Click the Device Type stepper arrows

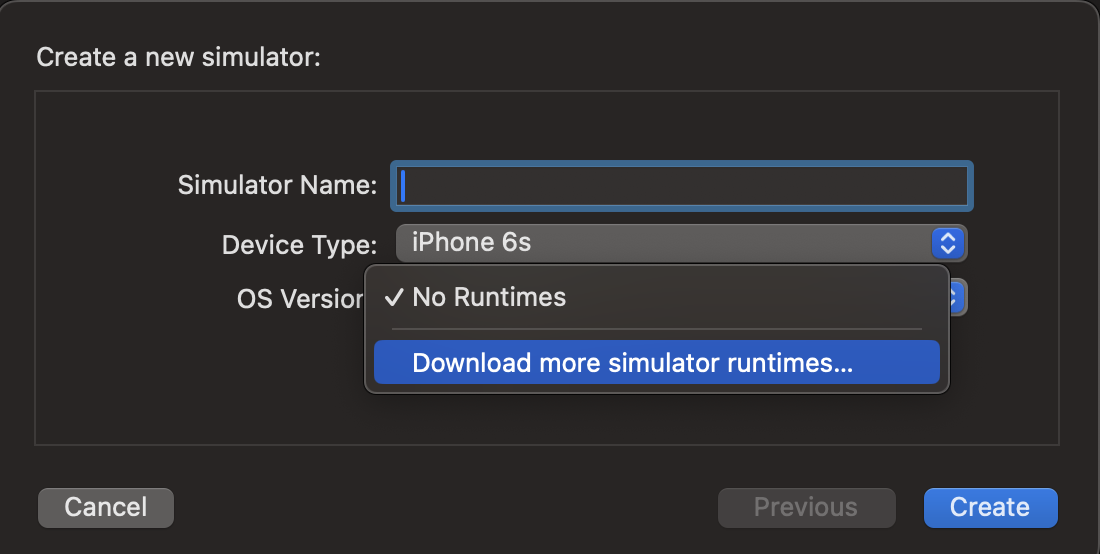948,243
